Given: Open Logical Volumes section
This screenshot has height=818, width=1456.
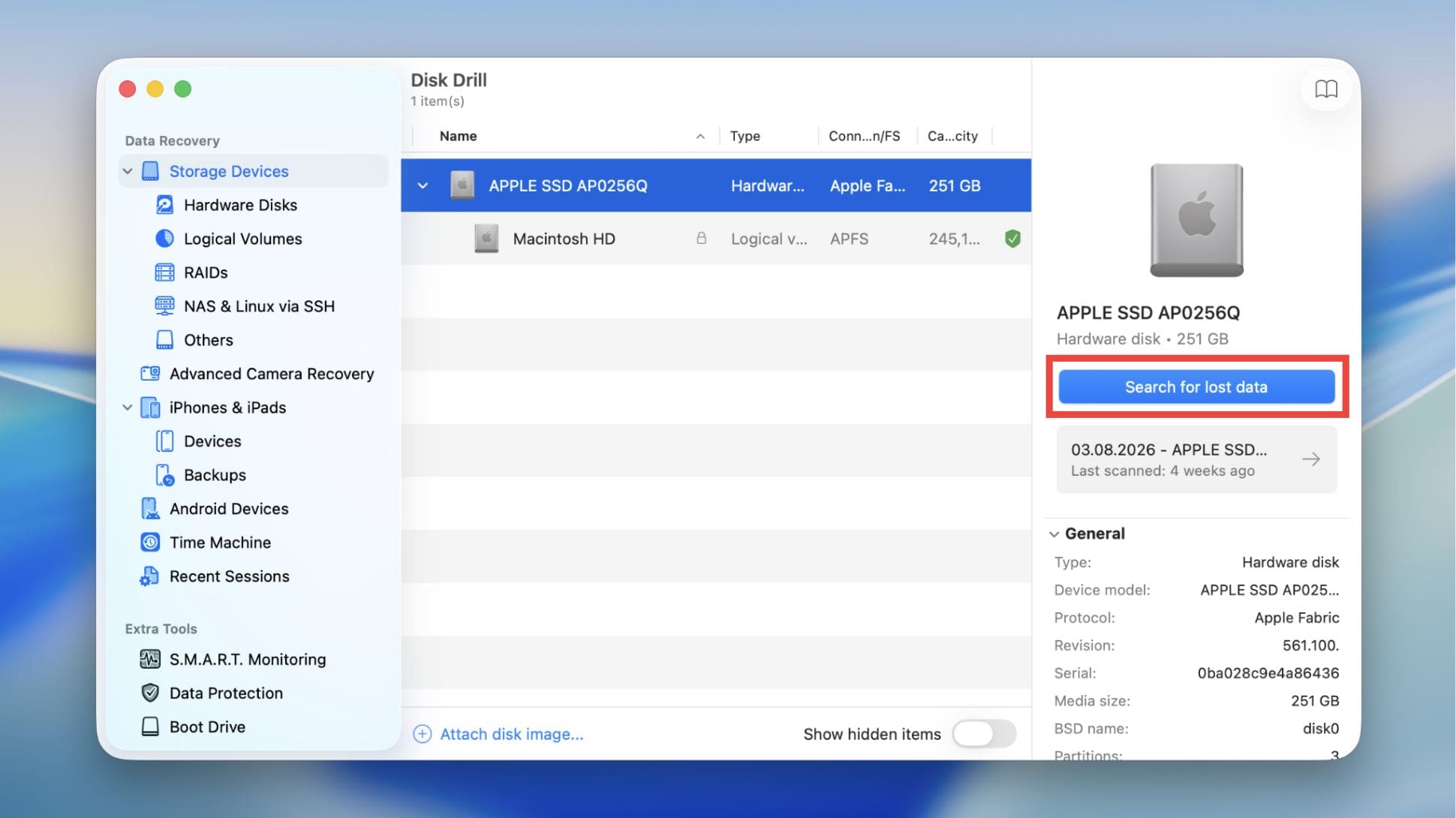Looking at the screenshot, I should [x=242, y=239].
